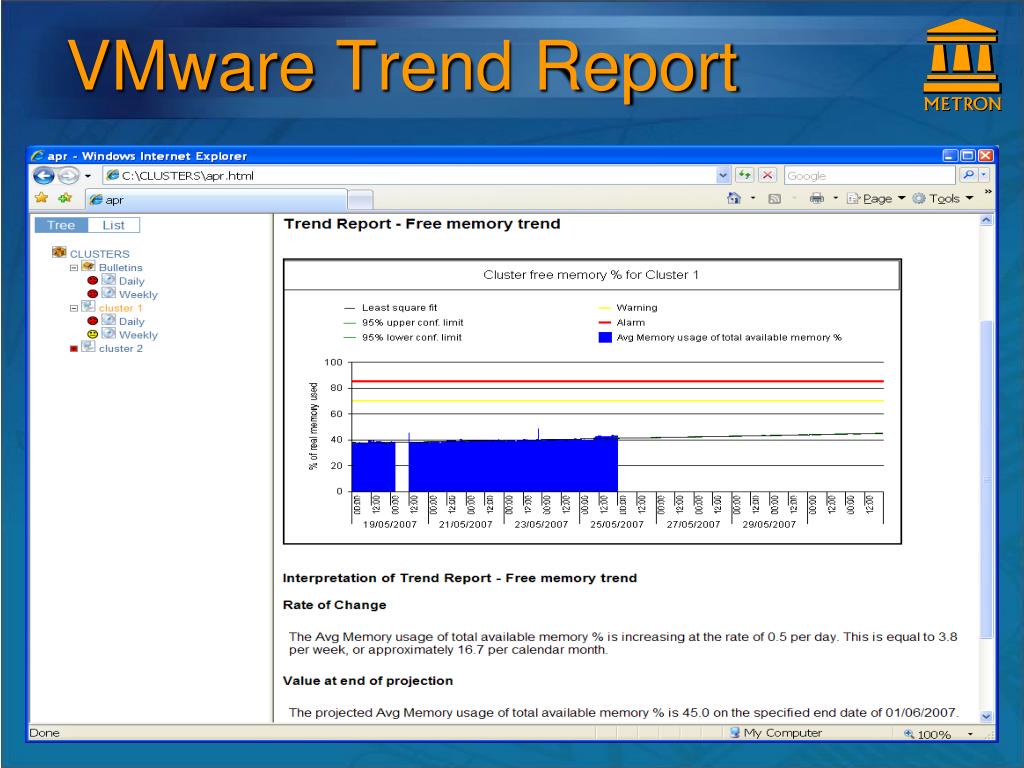Collapse the Bulletins tree node
1024x768 pixels.
point(74,268)
